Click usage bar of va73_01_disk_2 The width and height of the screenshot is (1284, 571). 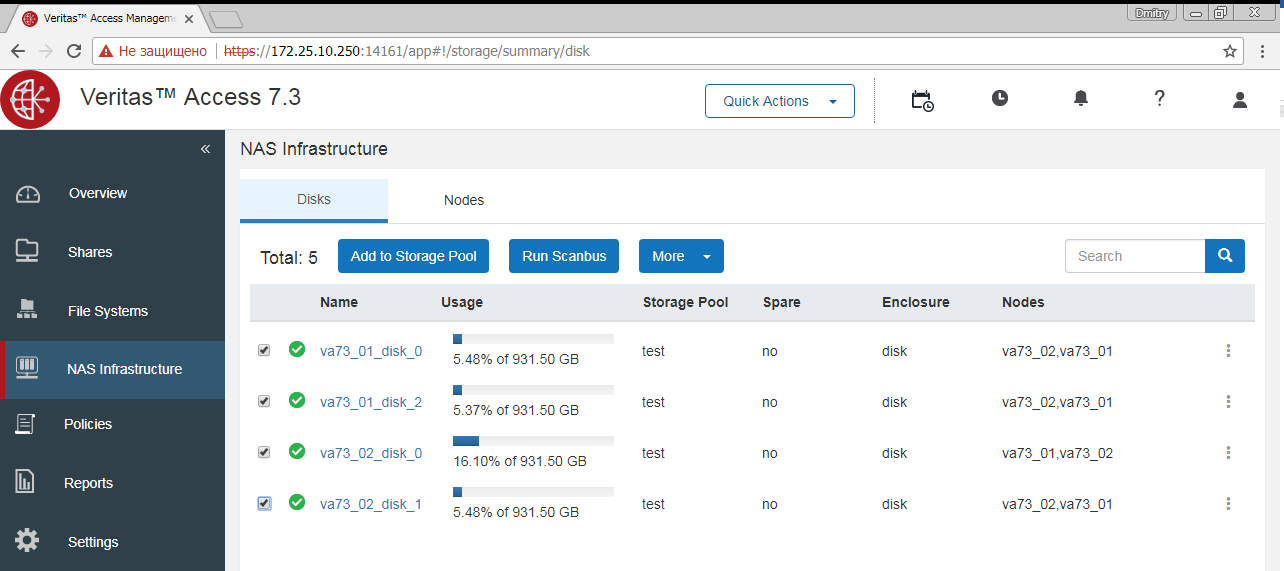[x=533, y=390]
